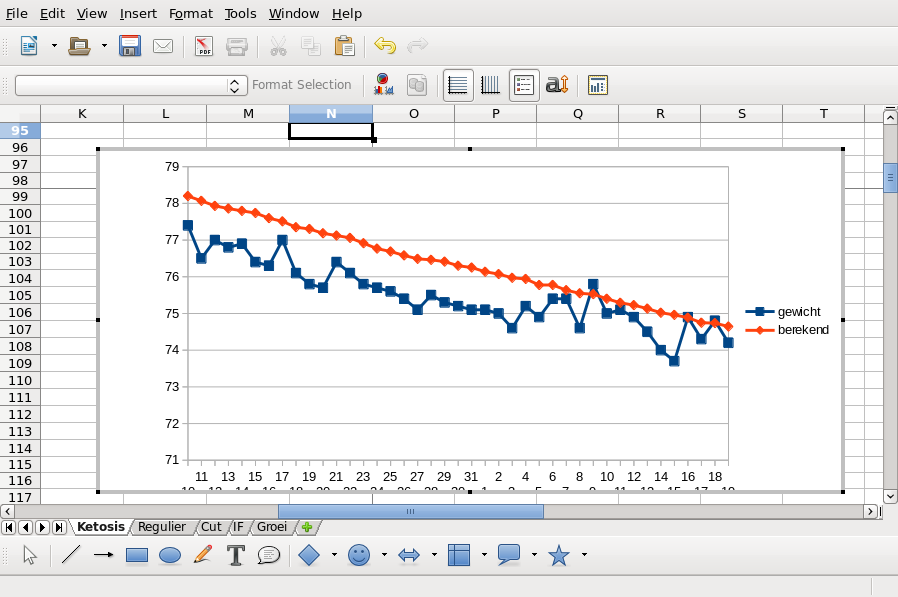Expand the Open file dropdown arrow
This screenshot has width=898, height=597.
click(104, 46)
